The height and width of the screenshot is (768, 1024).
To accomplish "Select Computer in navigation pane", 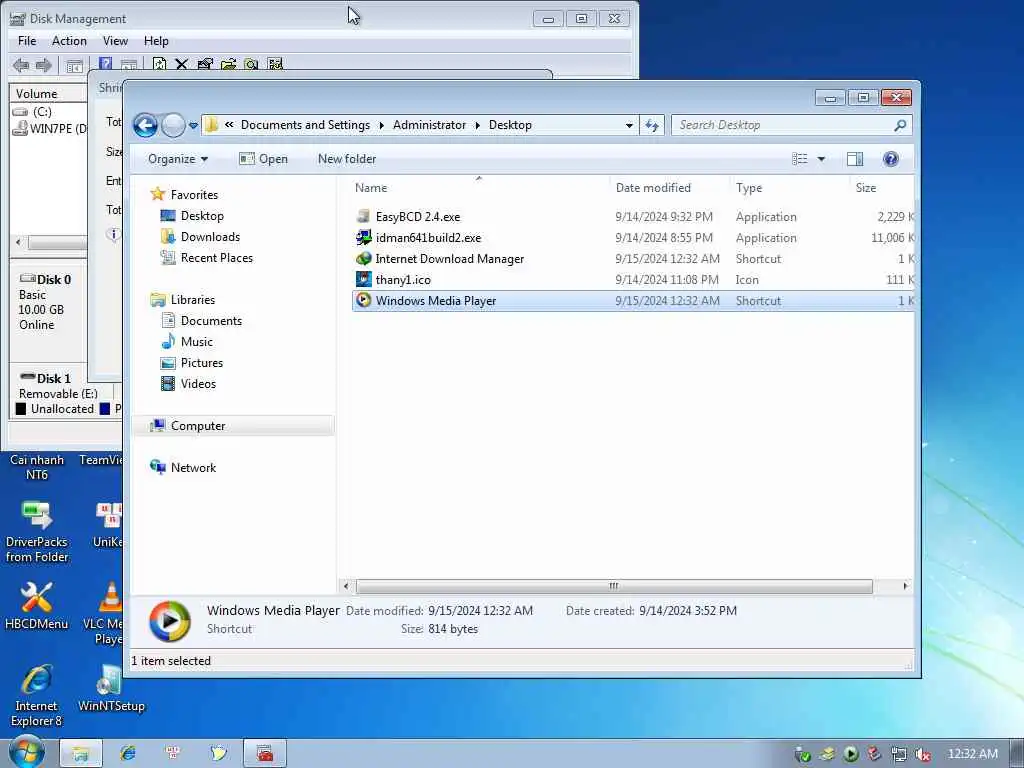I will tap(198, 426).
